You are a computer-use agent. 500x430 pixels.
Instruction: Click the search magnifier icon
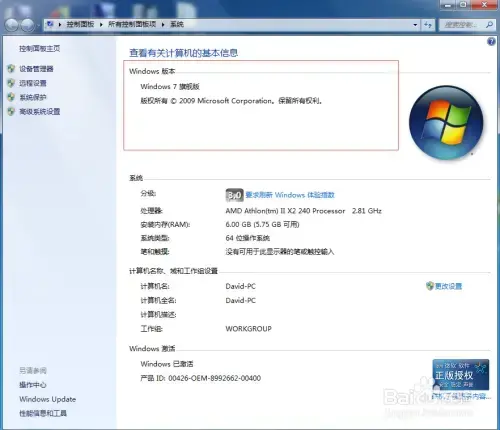pos(489,25)
